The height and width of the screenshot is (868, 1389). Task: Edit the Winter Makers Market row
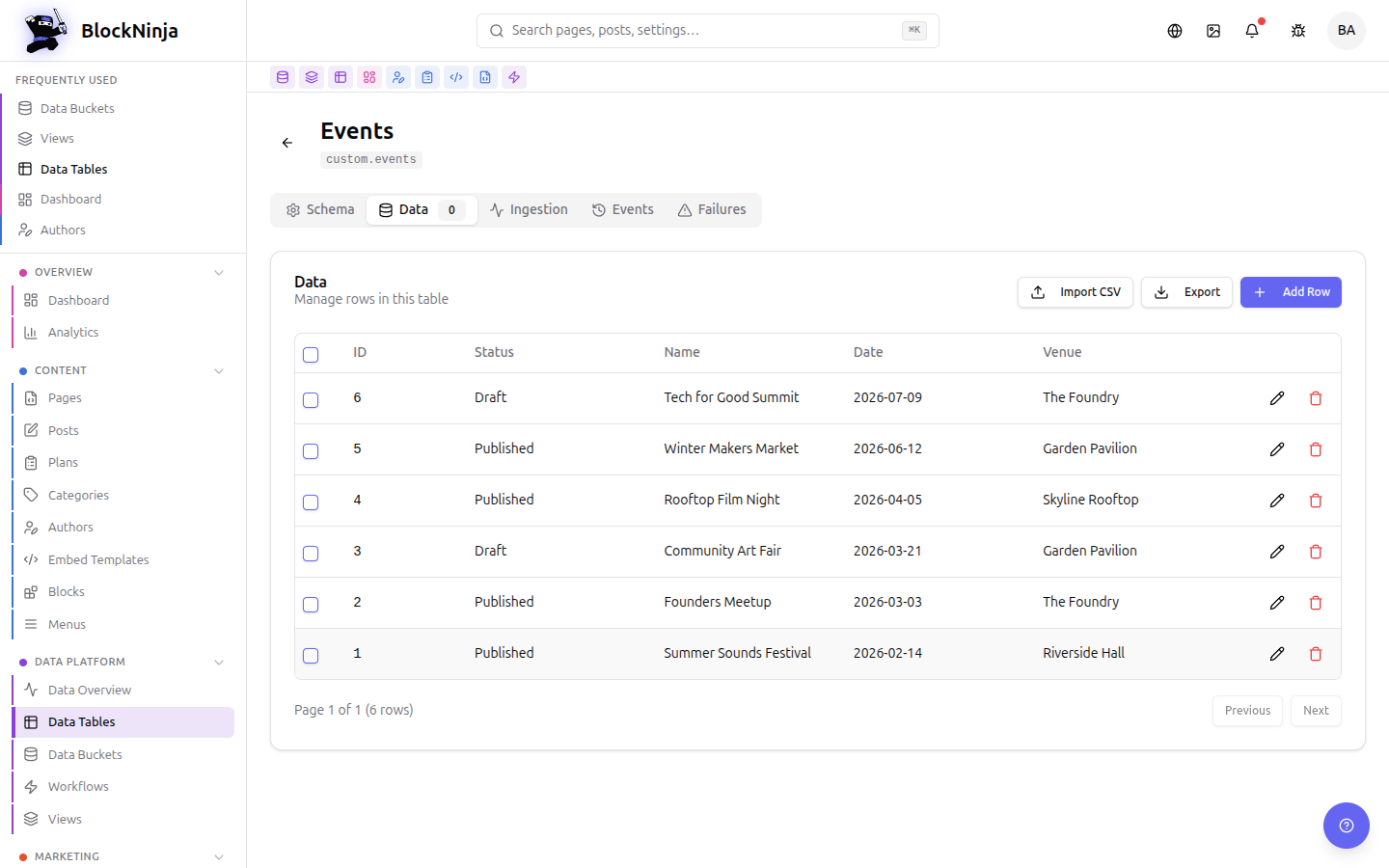click(1277, 449)
